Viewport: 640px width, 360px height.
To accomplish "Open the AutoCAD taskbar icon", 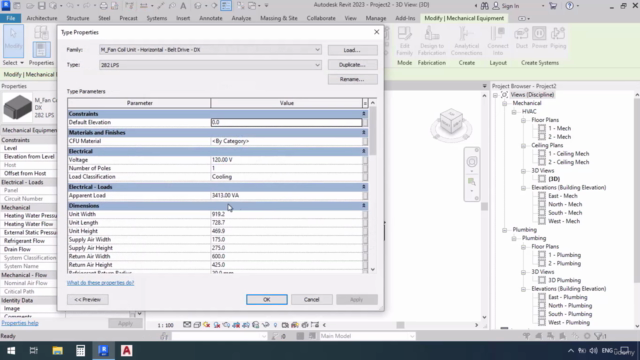I will (x=127, y=351).
